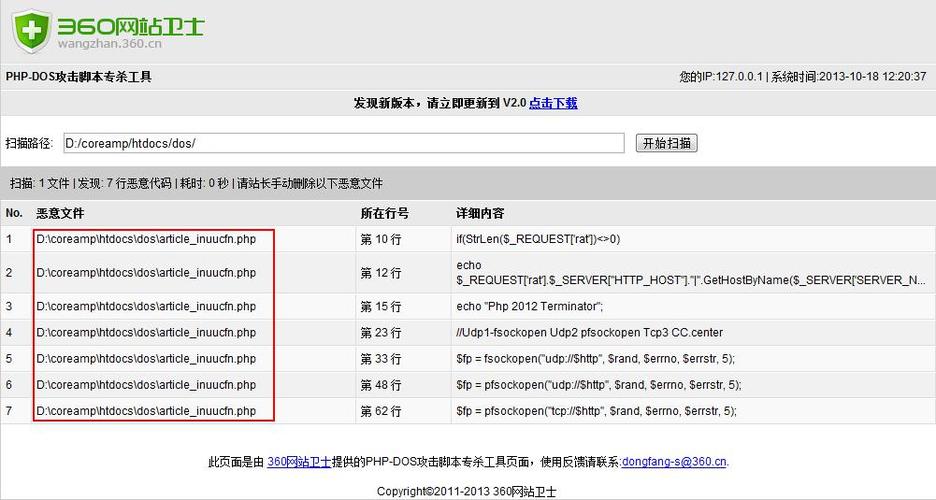
Task: Click the No. column header
Action: [14, 213]
